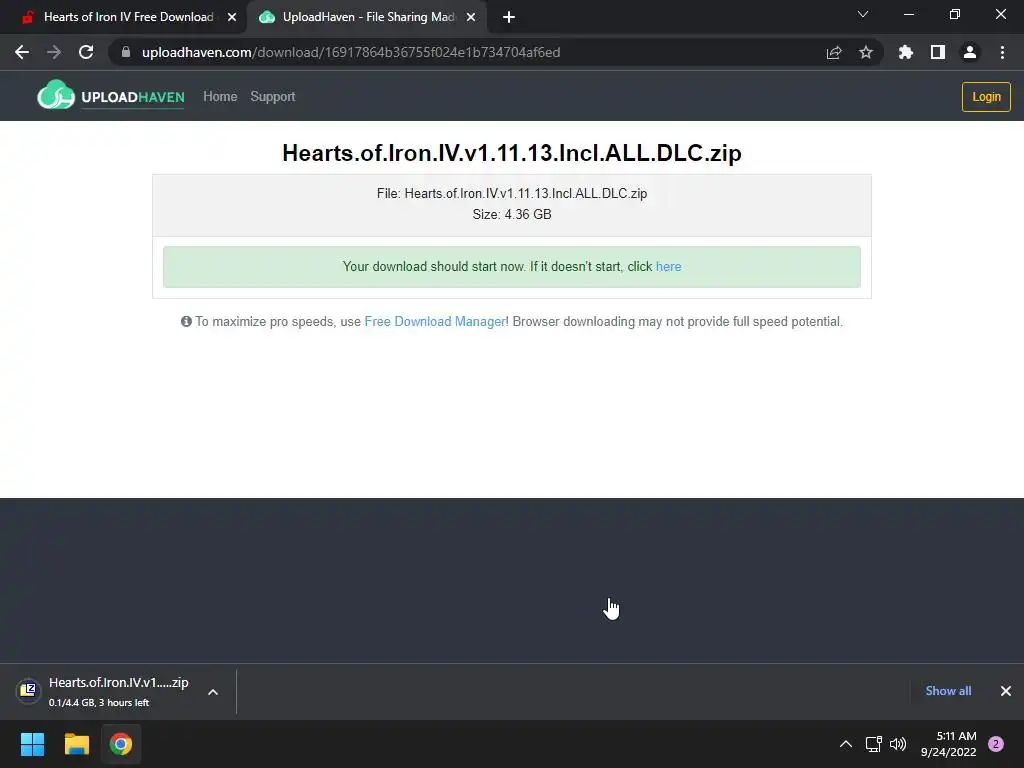Open the Windows Start menu

click(x=32, y=744)
